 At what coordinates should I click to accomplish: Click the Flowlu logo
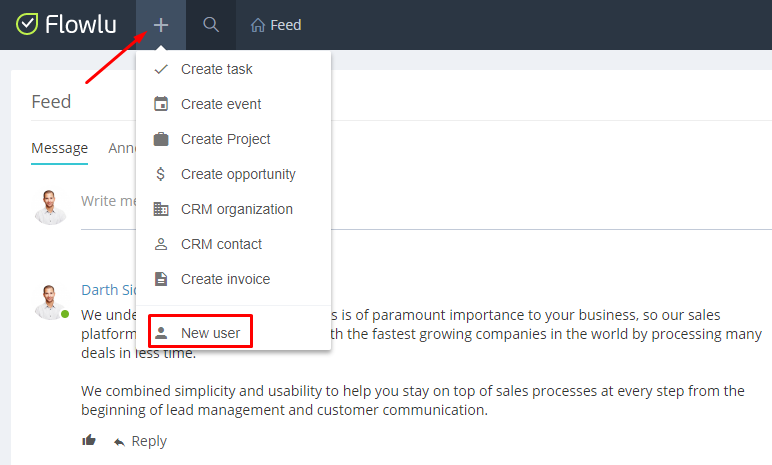66,24
